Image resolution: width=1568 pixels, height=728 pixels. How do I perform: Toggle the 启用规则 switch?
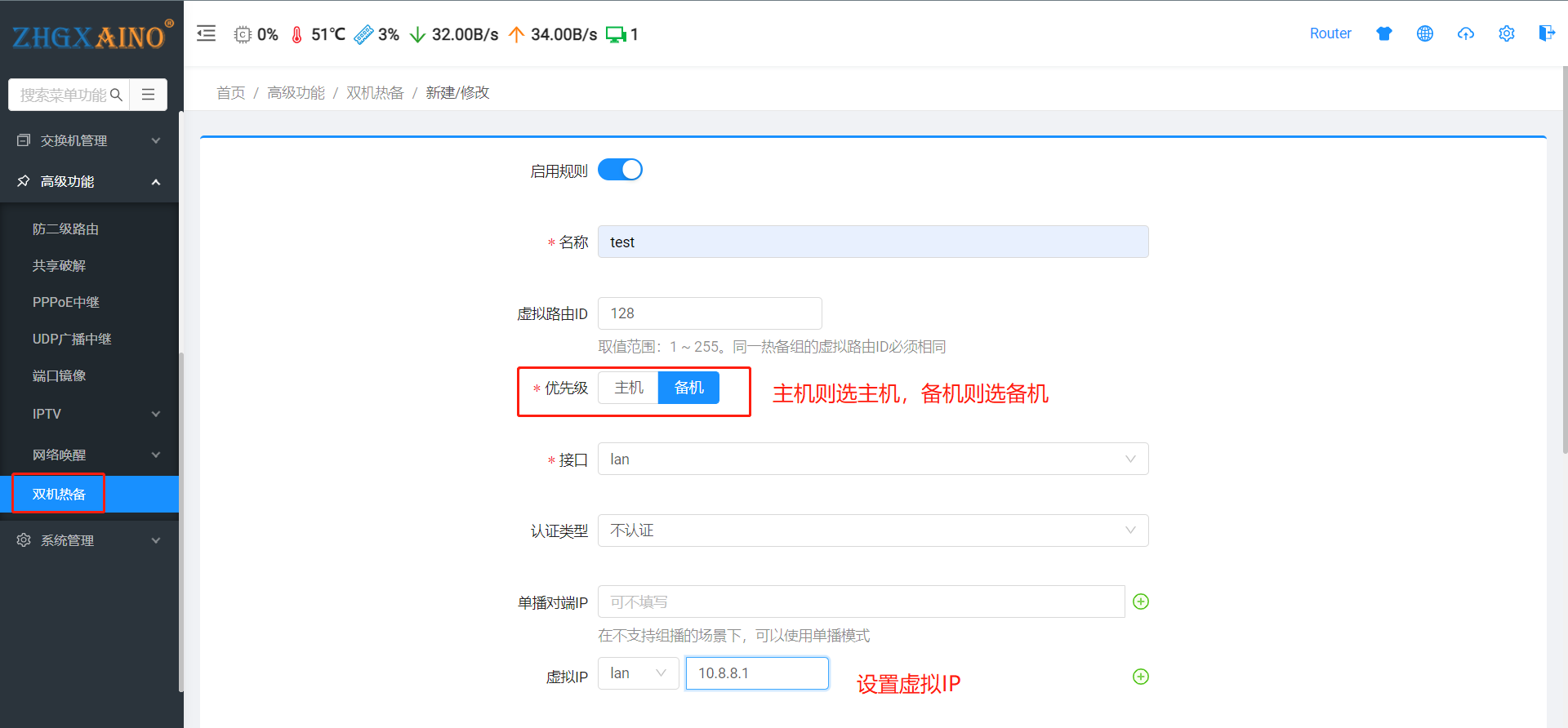620,170
